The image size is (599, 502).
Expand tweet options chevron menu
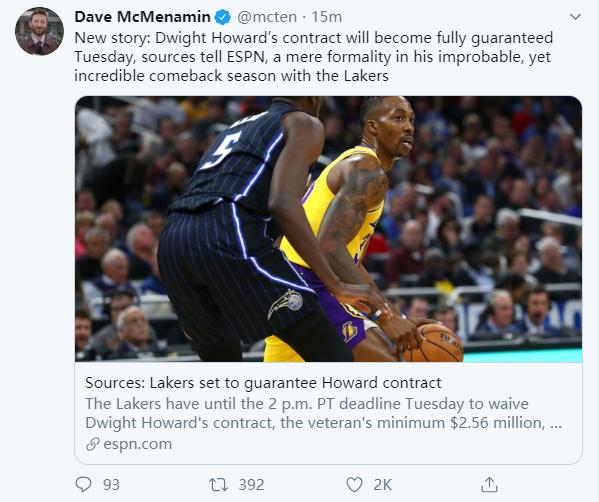[575, 17]
